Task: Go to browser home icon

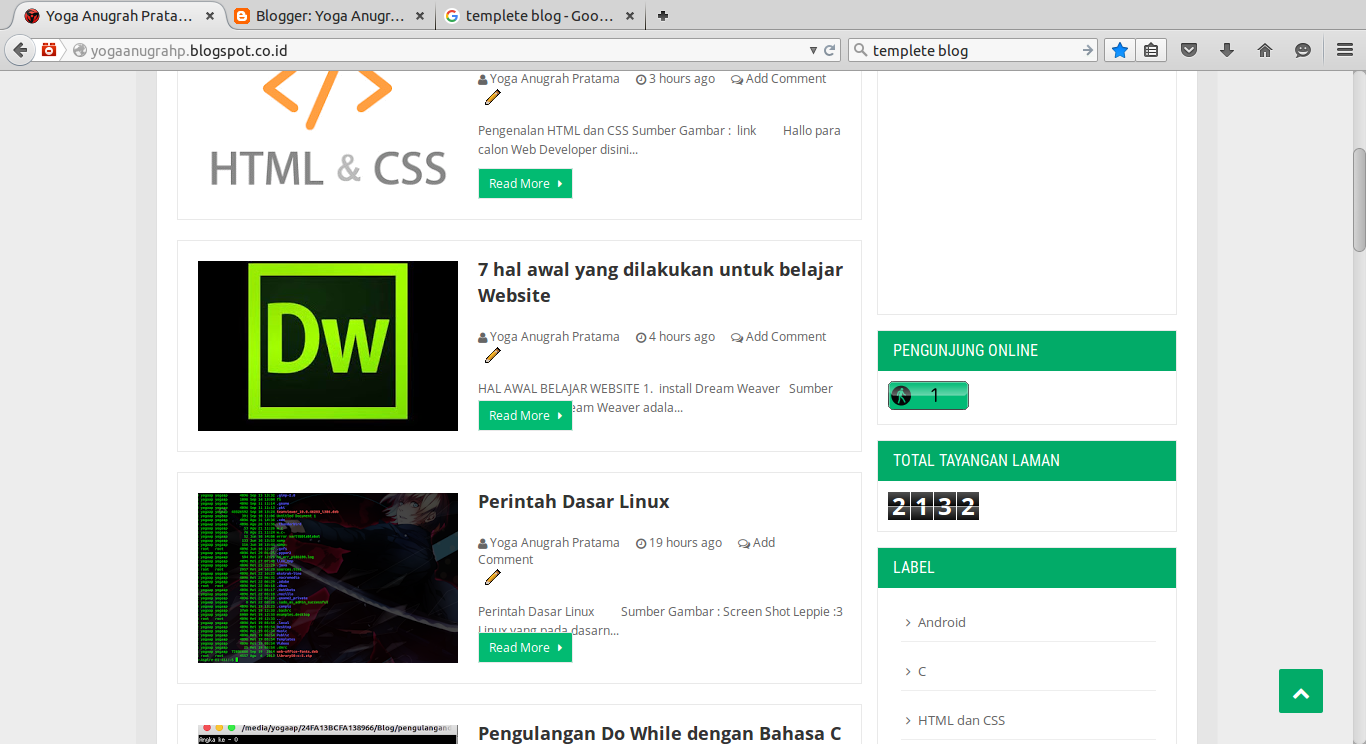Action: pyautogui.click(x=1265, y=50)
